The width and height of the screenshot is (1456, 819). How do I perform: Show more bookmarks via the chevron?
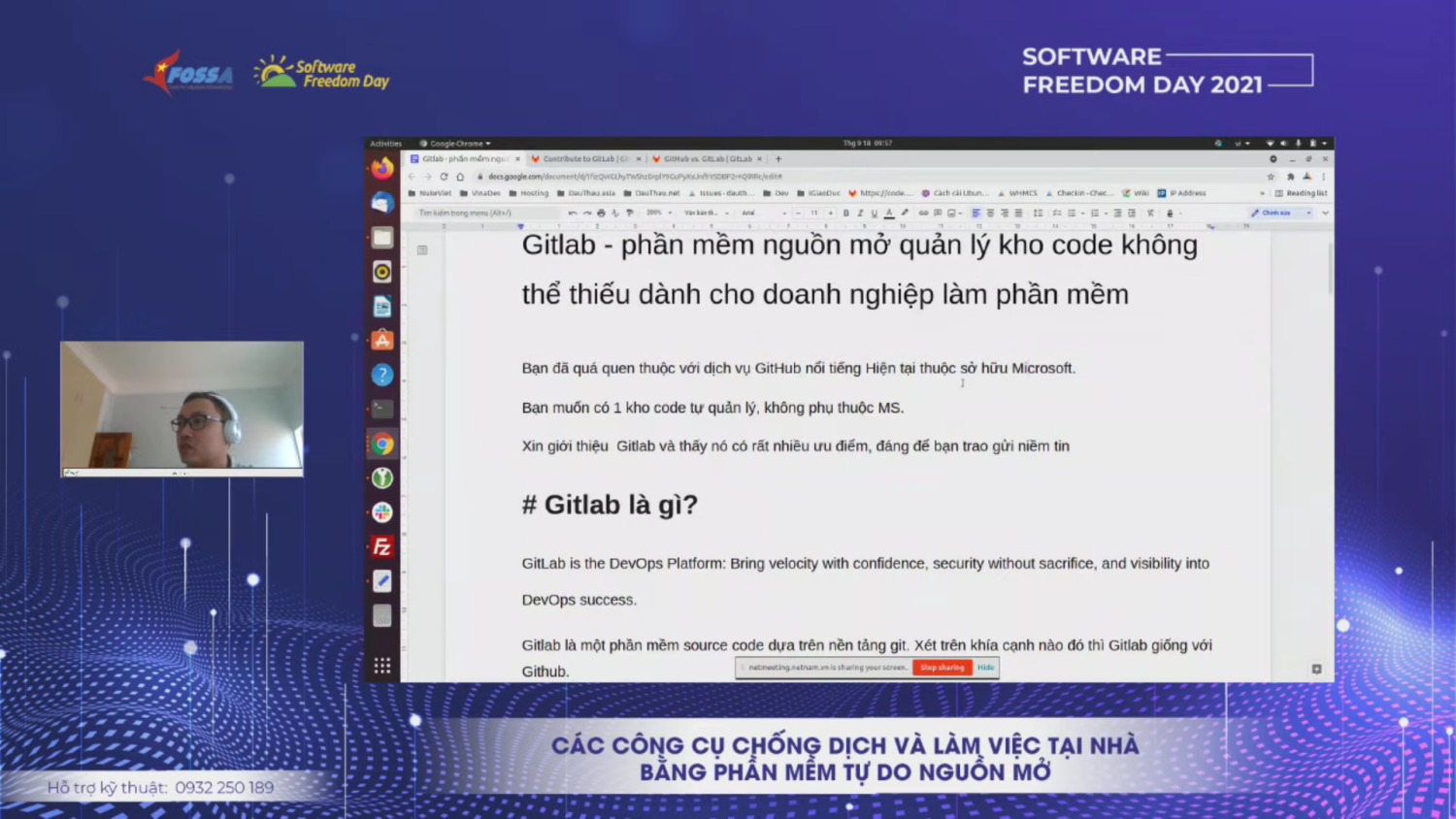[1262, 193]
